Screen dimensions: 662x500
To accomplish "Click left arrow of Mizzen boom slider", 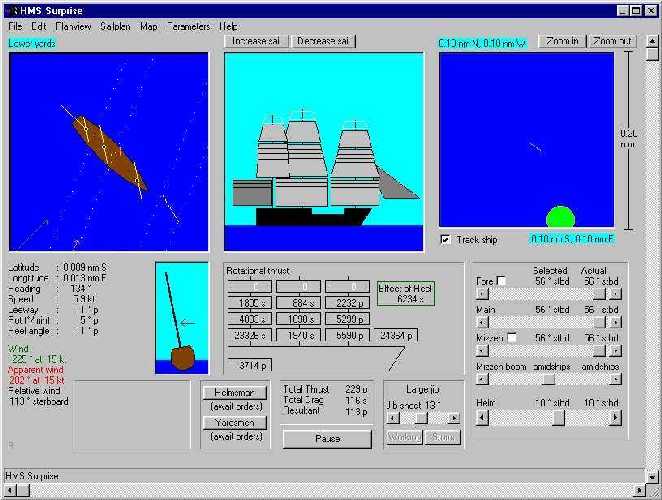I will 482,379.
